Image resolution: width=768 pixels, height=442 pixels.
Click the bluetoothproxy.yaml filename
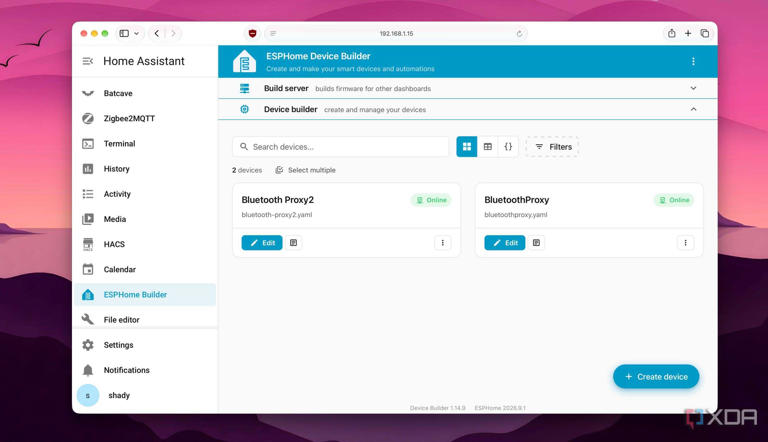click(x=516, y=215)
